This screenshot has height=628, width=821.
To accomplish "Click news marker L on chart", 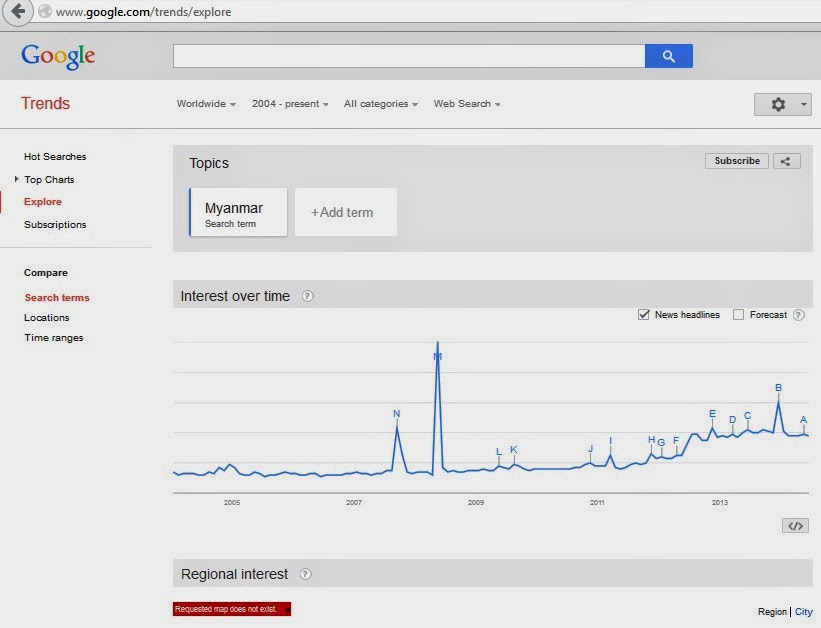I will coord(499,451).
